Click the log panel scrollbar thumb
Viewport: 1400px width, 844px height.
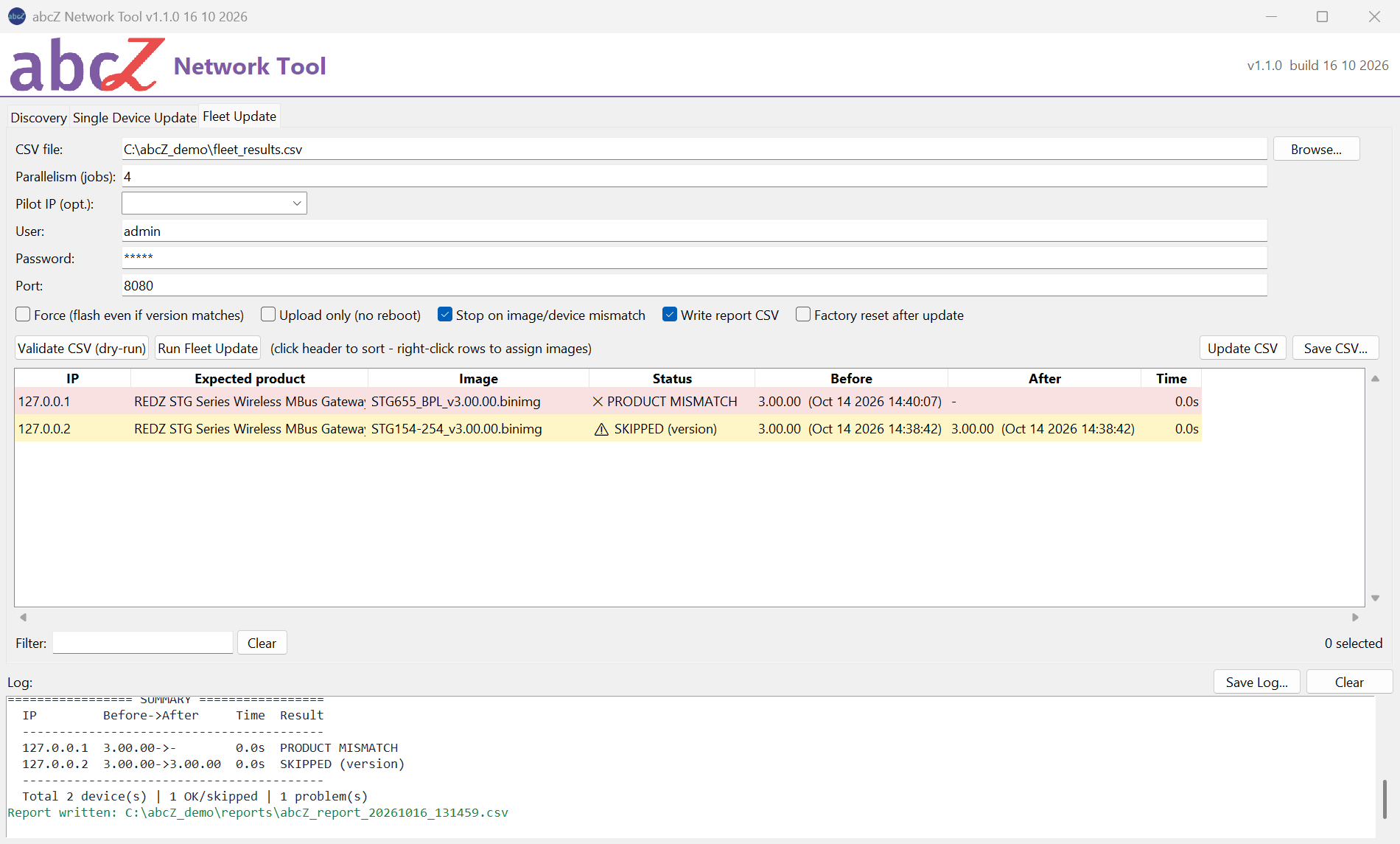pos(1385,799)
